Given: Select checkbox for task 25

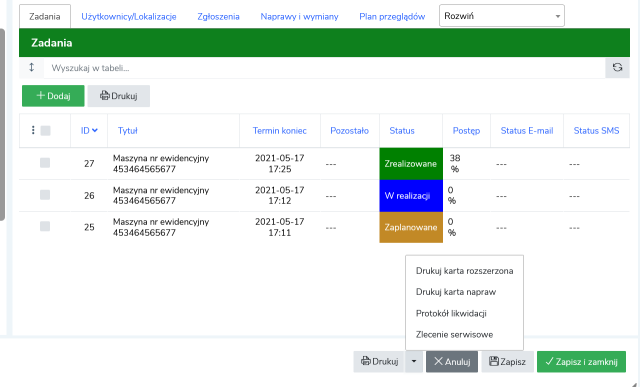Looking at the screenshot, I should pos(45,226).
